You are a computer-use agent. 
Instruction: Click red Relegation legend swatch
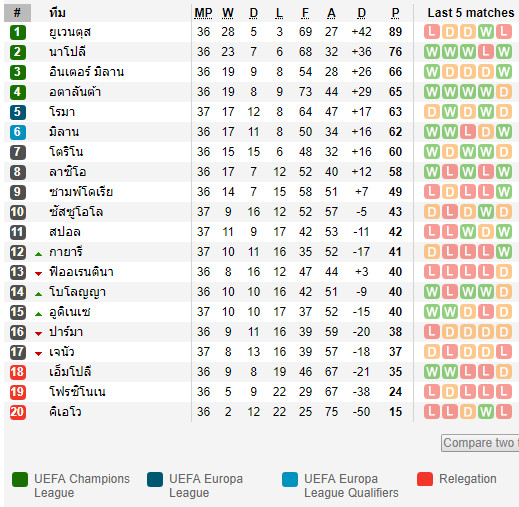click(425, 479)
